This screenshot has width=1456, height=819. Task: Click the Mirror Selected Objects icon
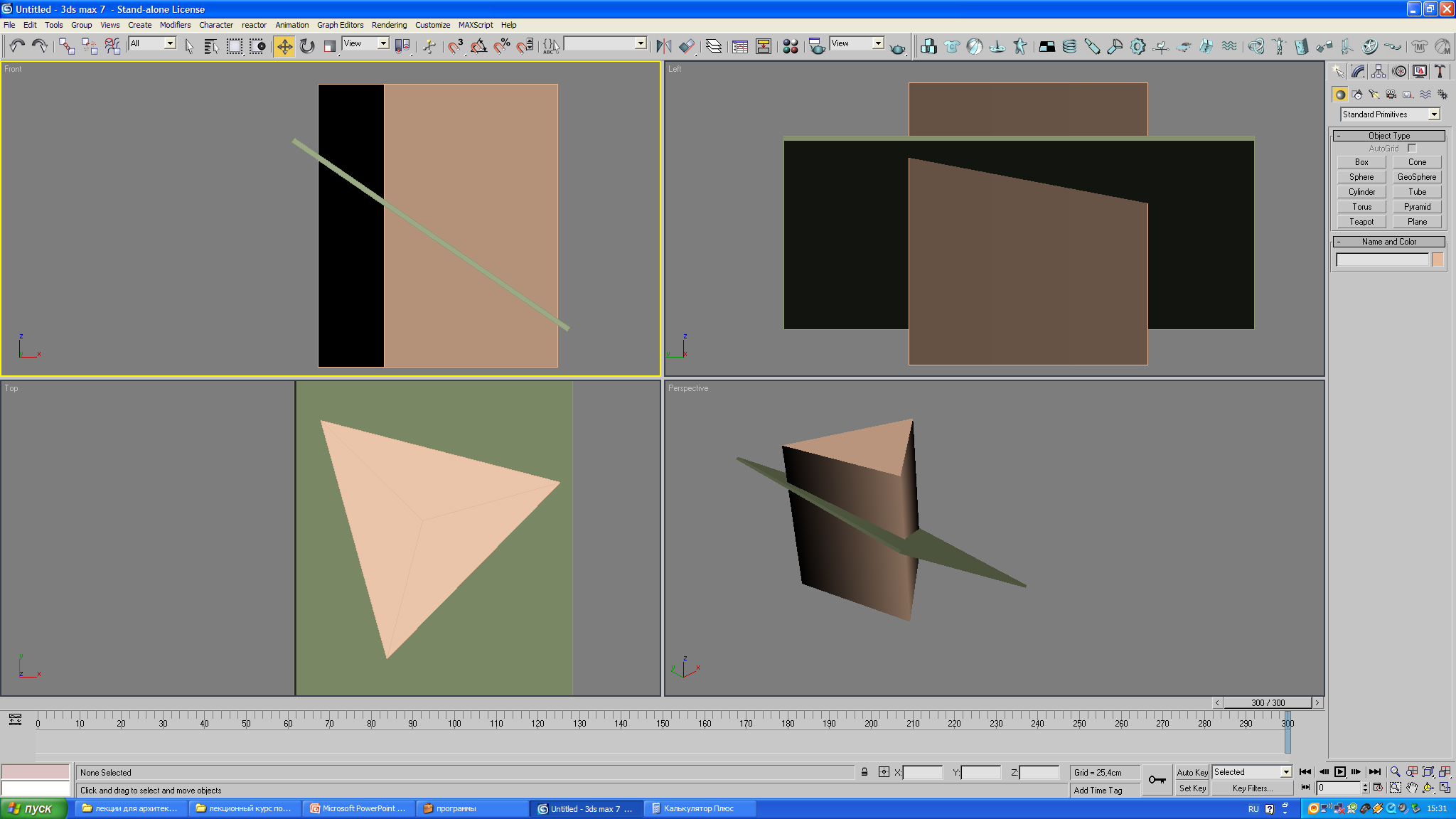pyautogui.click(x=663, y=46)
